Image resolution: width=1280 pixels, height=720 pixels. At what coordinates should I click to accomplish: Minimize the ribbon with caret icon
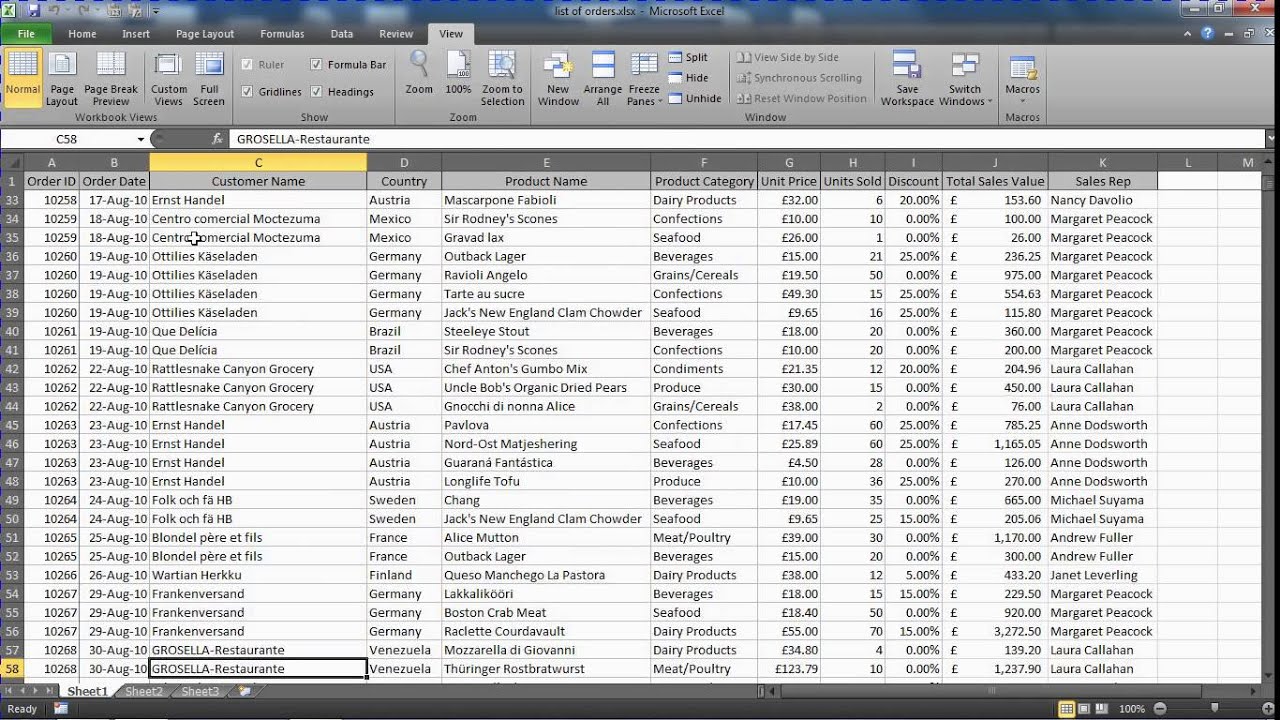point(1188,34)
